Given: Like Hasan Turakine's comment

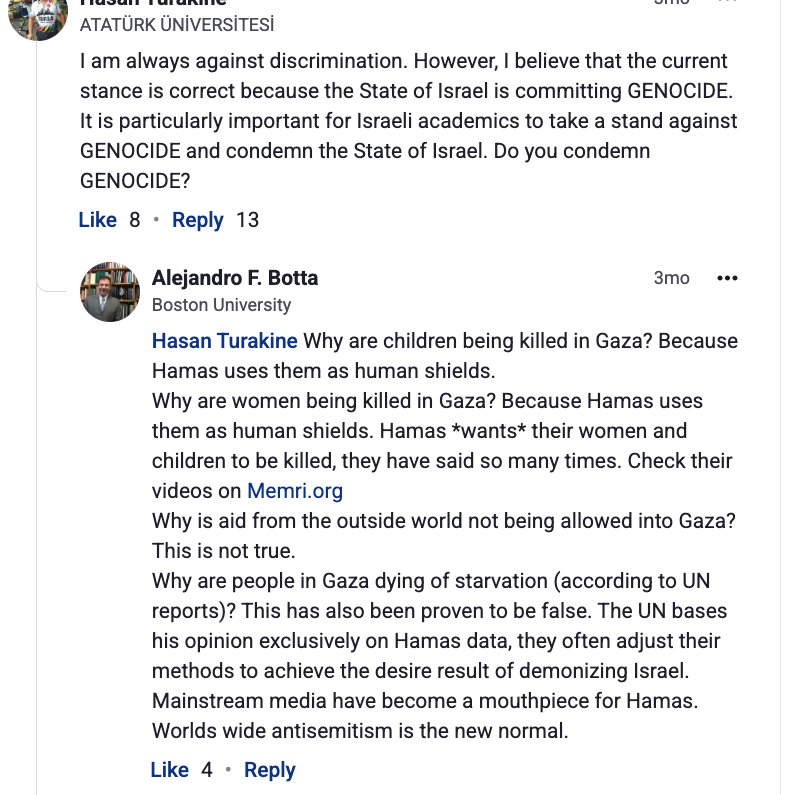Looking at the screenshot, I should (x=97, y=220).
